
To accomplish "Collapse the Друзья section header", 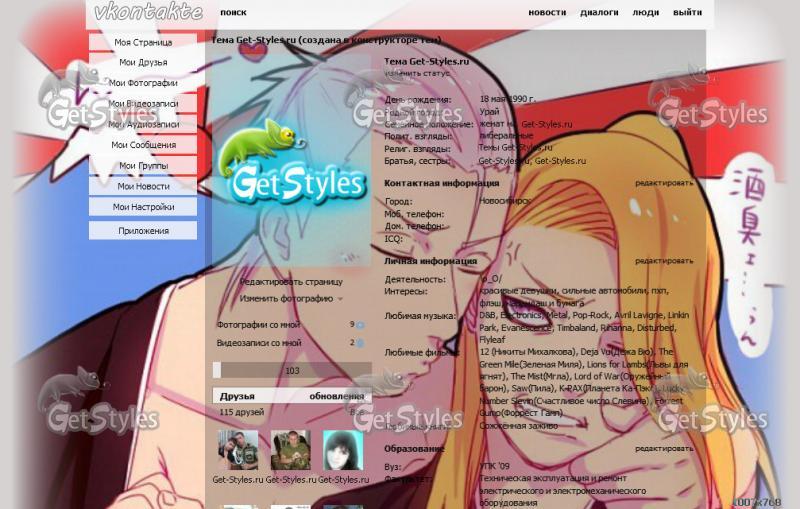I will point(237,396).
